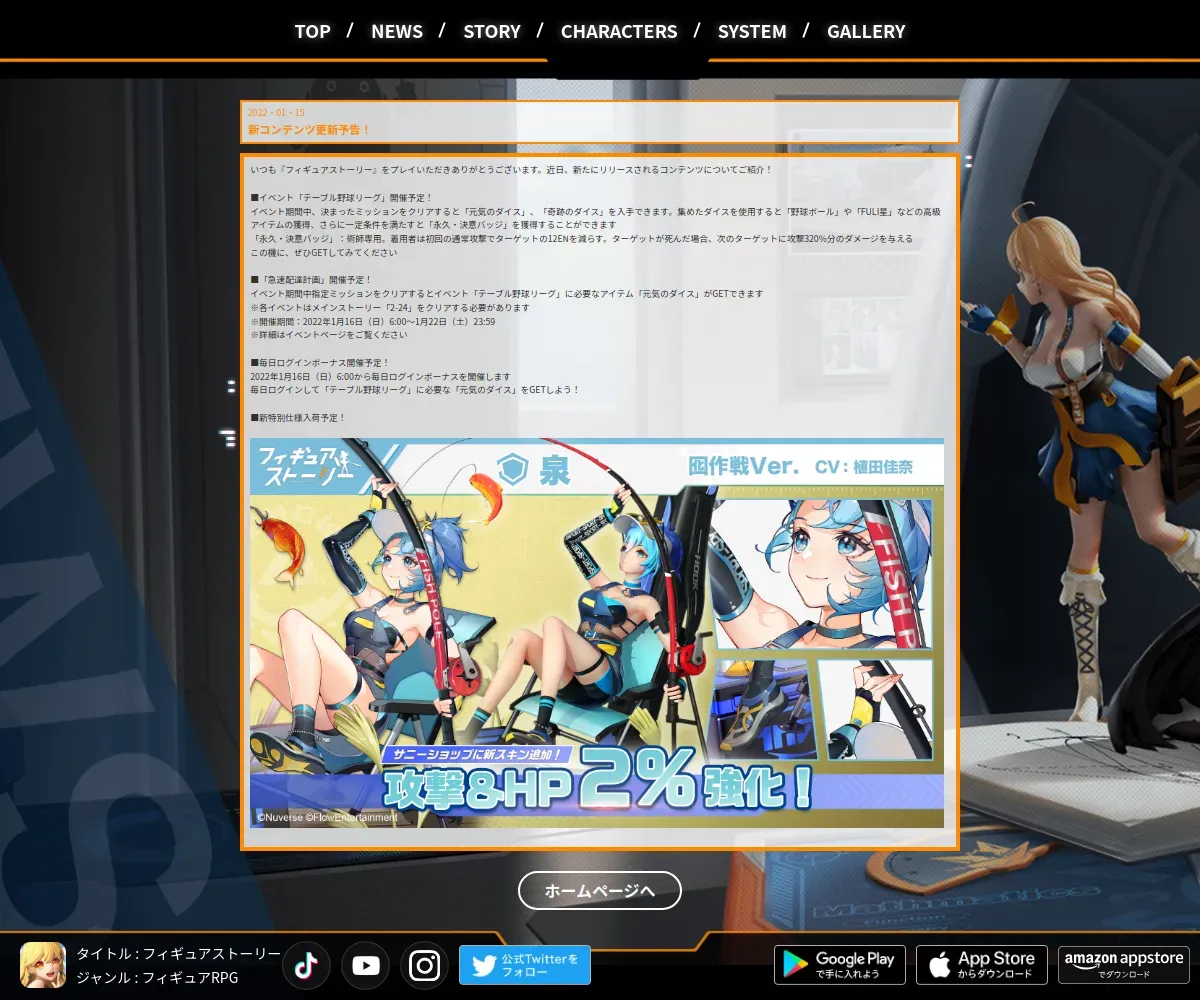Click the ホームページへ button
The height and width of the screenshot is (1000, 1200).
point(600,890)
